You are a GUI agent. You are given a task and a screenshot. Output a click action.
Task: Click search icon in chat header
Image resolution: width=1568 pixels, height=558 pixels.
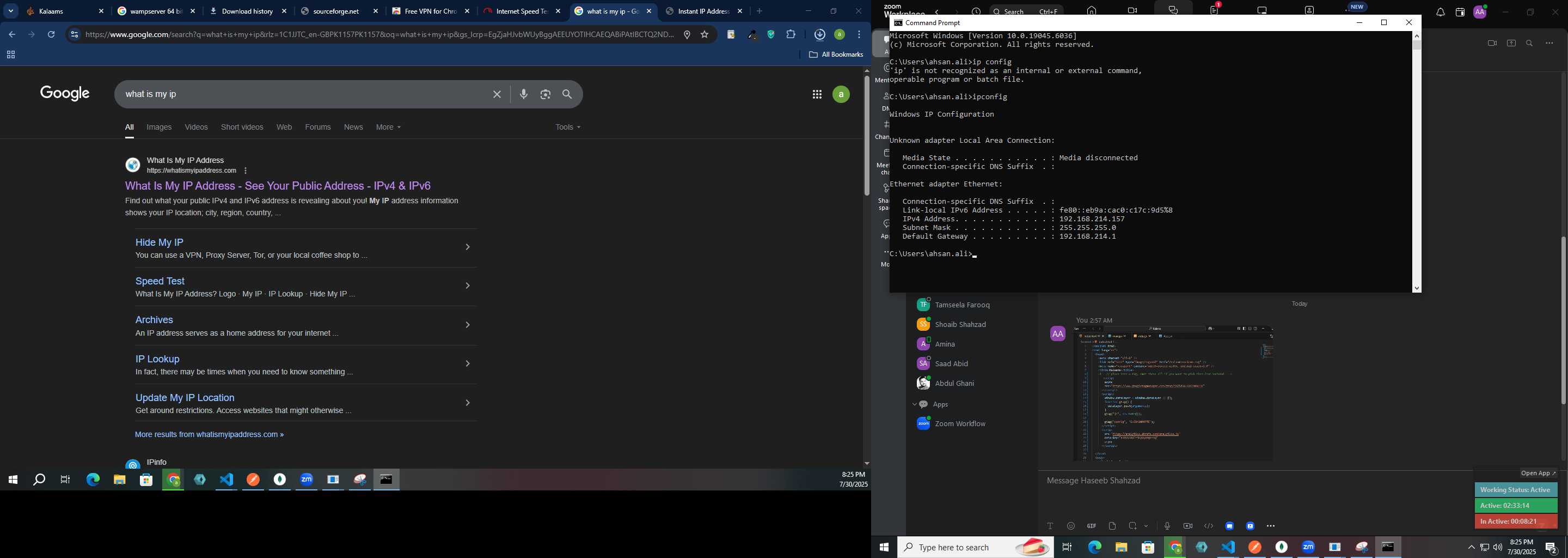pyautogui.click(x=1530, y=43)
